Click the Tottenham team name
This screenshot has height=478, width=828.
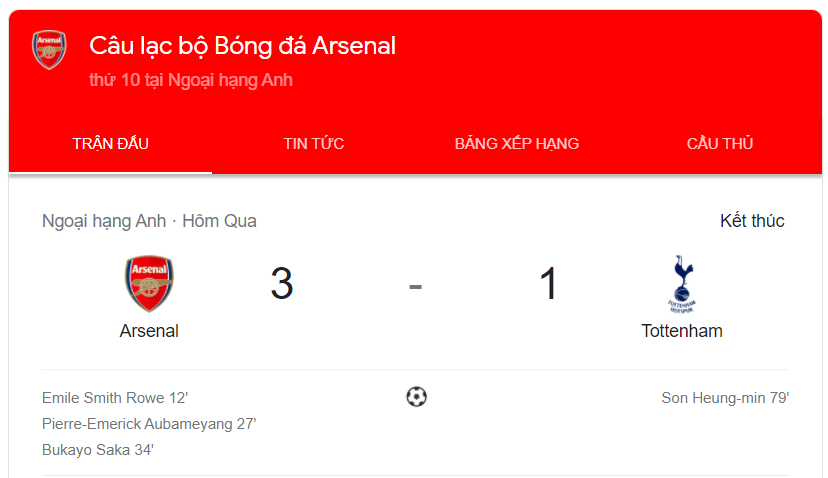point(682,331)
